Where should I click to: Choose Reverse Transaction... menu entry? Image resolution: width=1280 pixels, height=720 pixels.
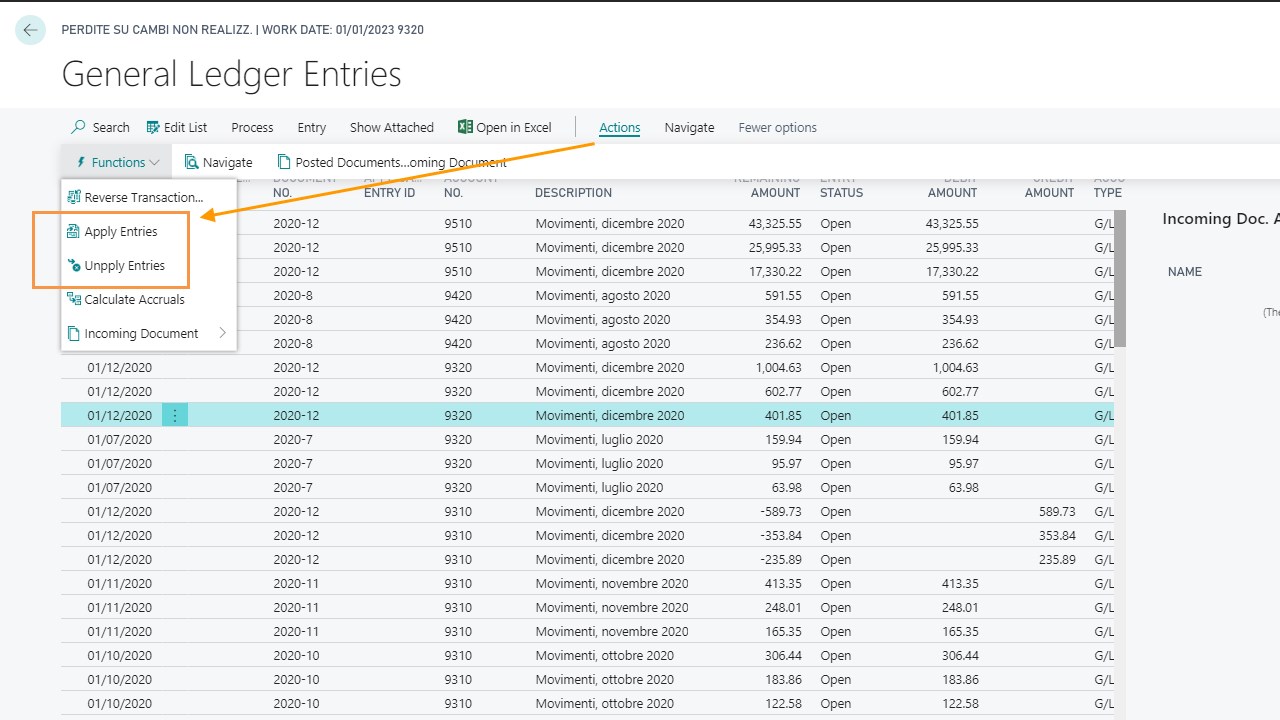pyautogui.click(x=149, y=197)
